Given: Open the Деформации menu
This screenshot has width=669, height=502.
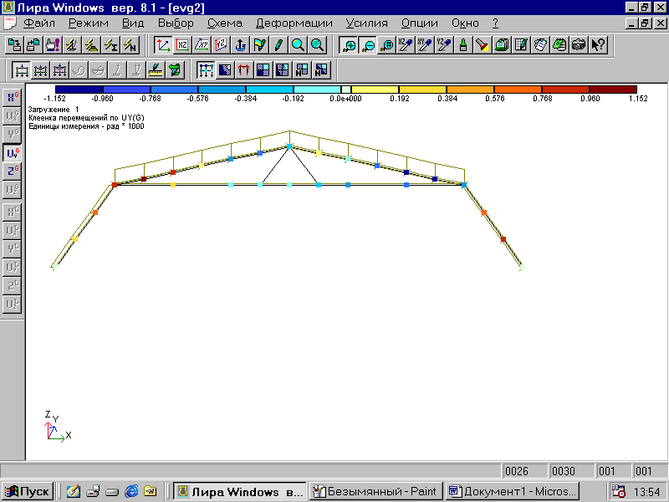Looking at the screenshot, I should (x=294, y=23).
